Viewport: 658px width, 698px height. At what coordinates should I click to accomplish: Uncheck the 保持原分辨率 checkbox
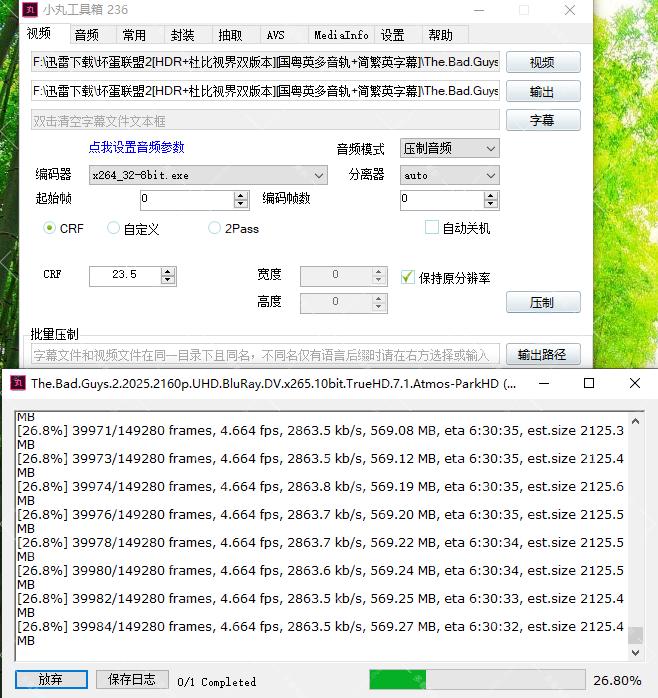[407, 277]
